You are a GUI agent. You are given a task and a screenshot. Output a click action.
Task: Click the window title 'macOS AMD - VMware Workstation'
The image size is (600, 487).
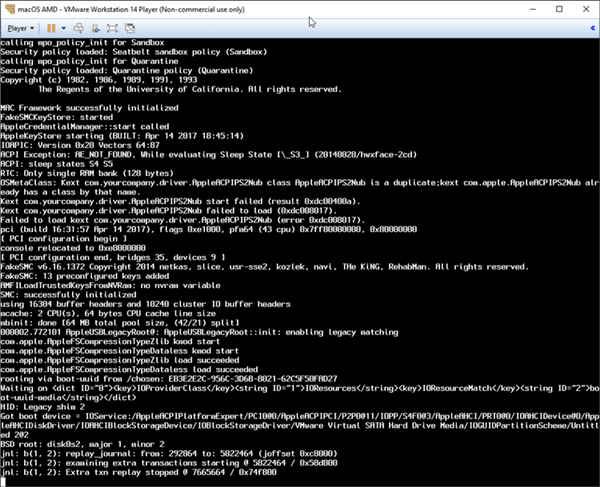click(131, 9)
